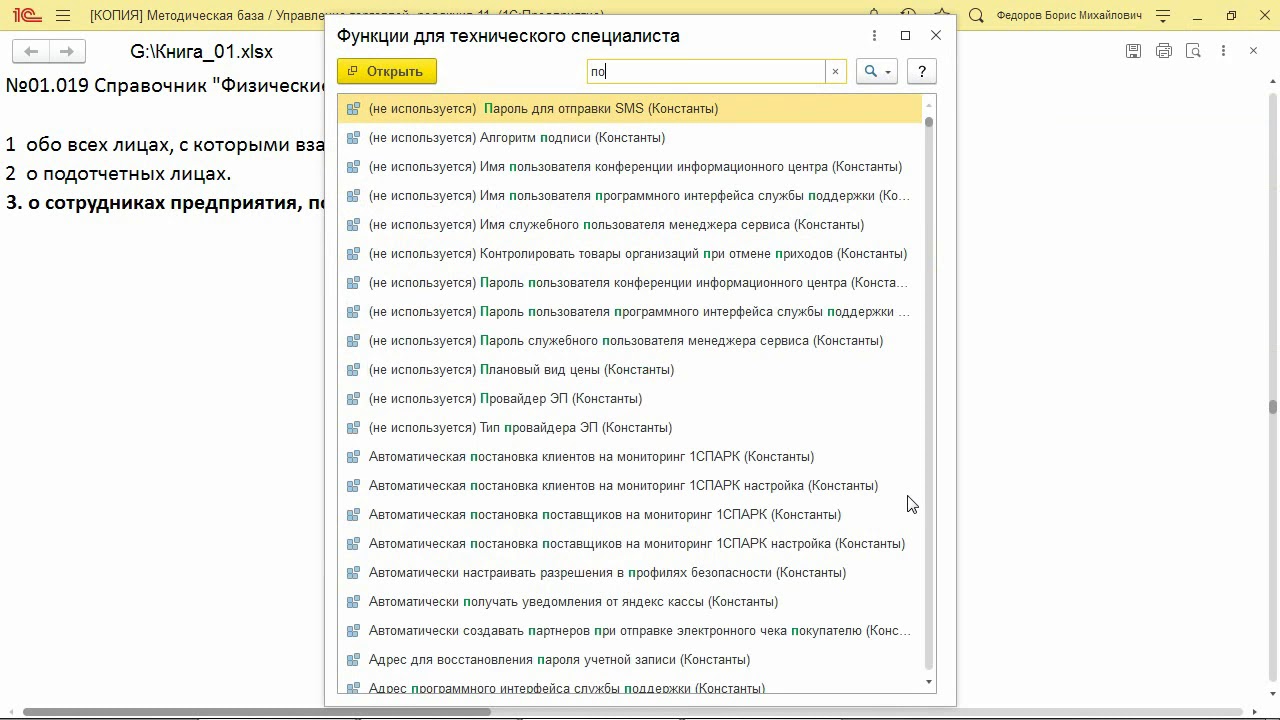Click user name Федоров Борис Михайлович
Screen dimensions: 1280x720
coord(1069,16)
